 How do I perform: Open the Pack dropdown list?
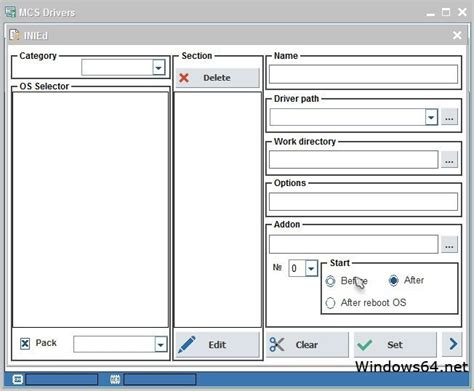tap(160, 344)
